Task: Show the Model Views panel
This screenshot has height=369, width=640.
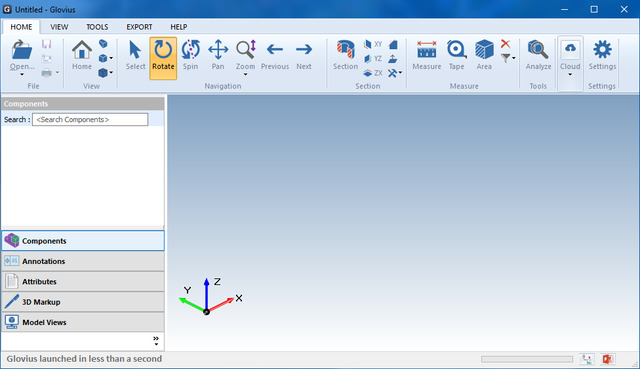Action: [x=83, y=322]
